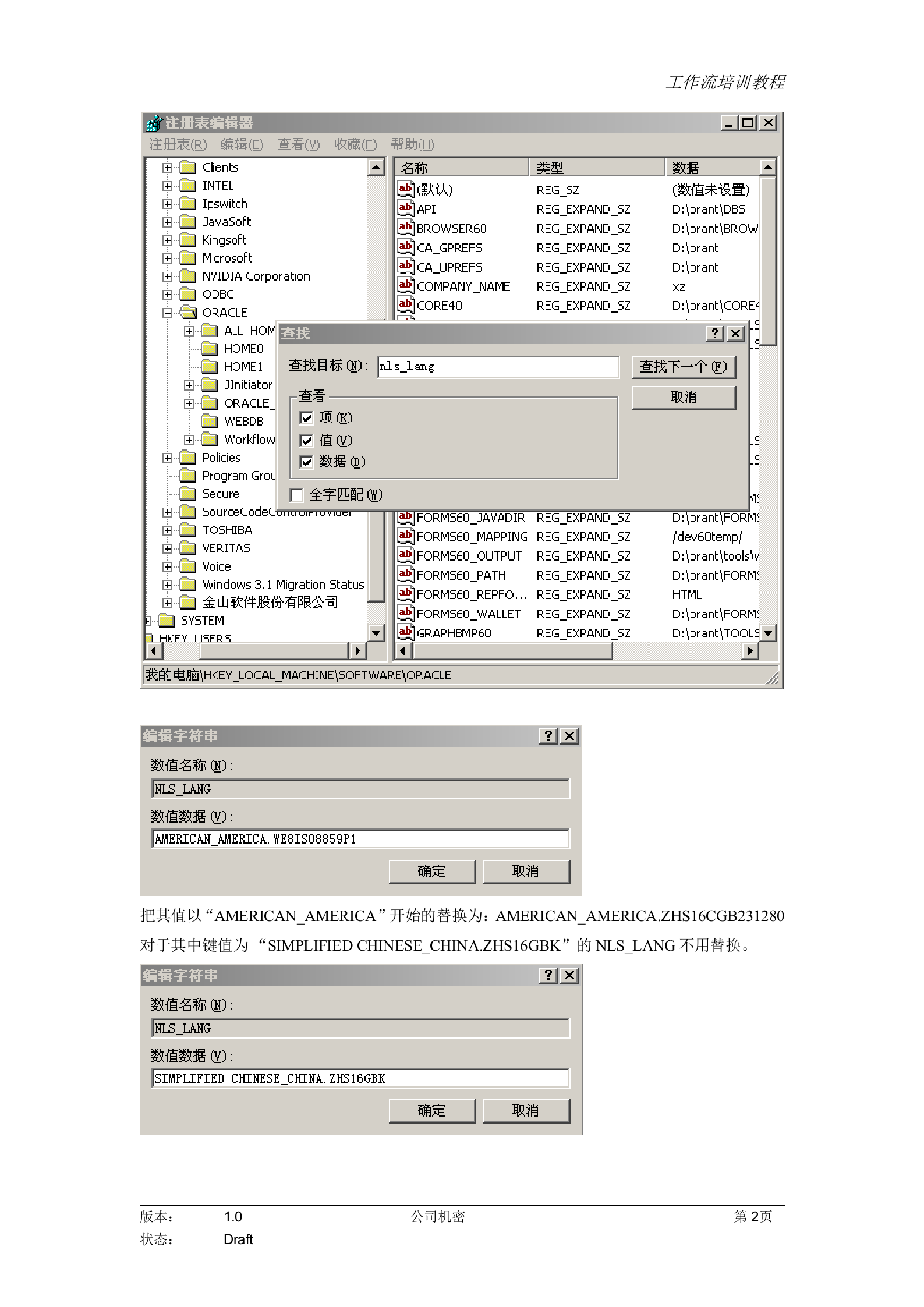Select the SYSTEM key in tree

coord(202,621)
